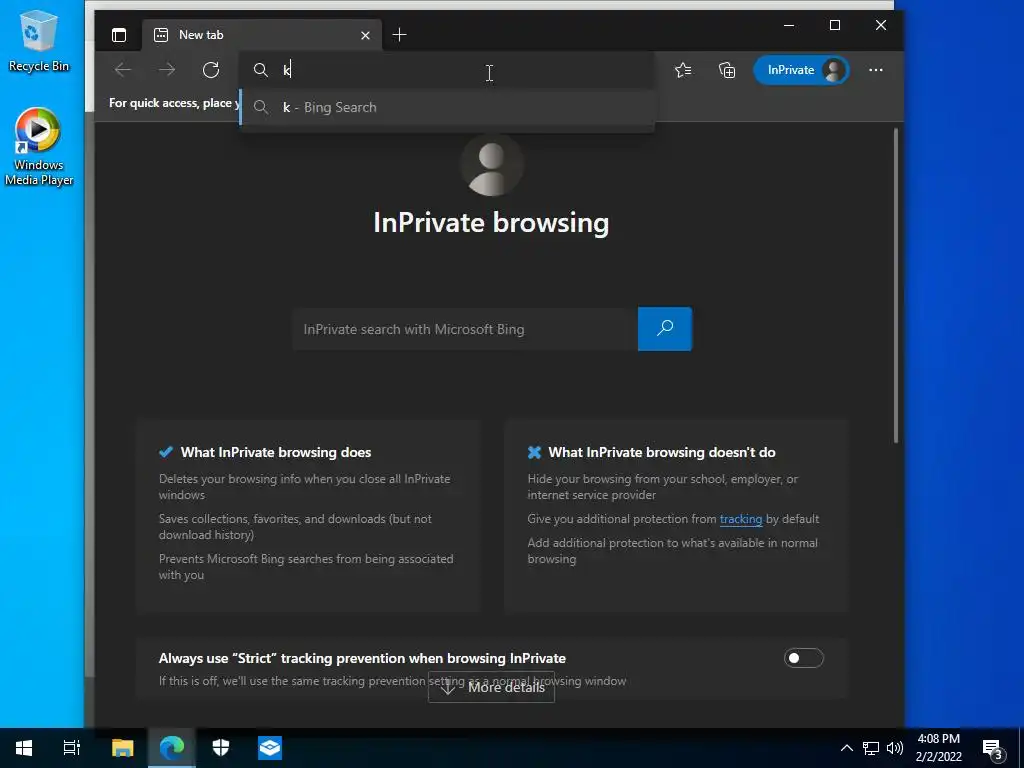Open a new tab with plus button

pos(399,35)
